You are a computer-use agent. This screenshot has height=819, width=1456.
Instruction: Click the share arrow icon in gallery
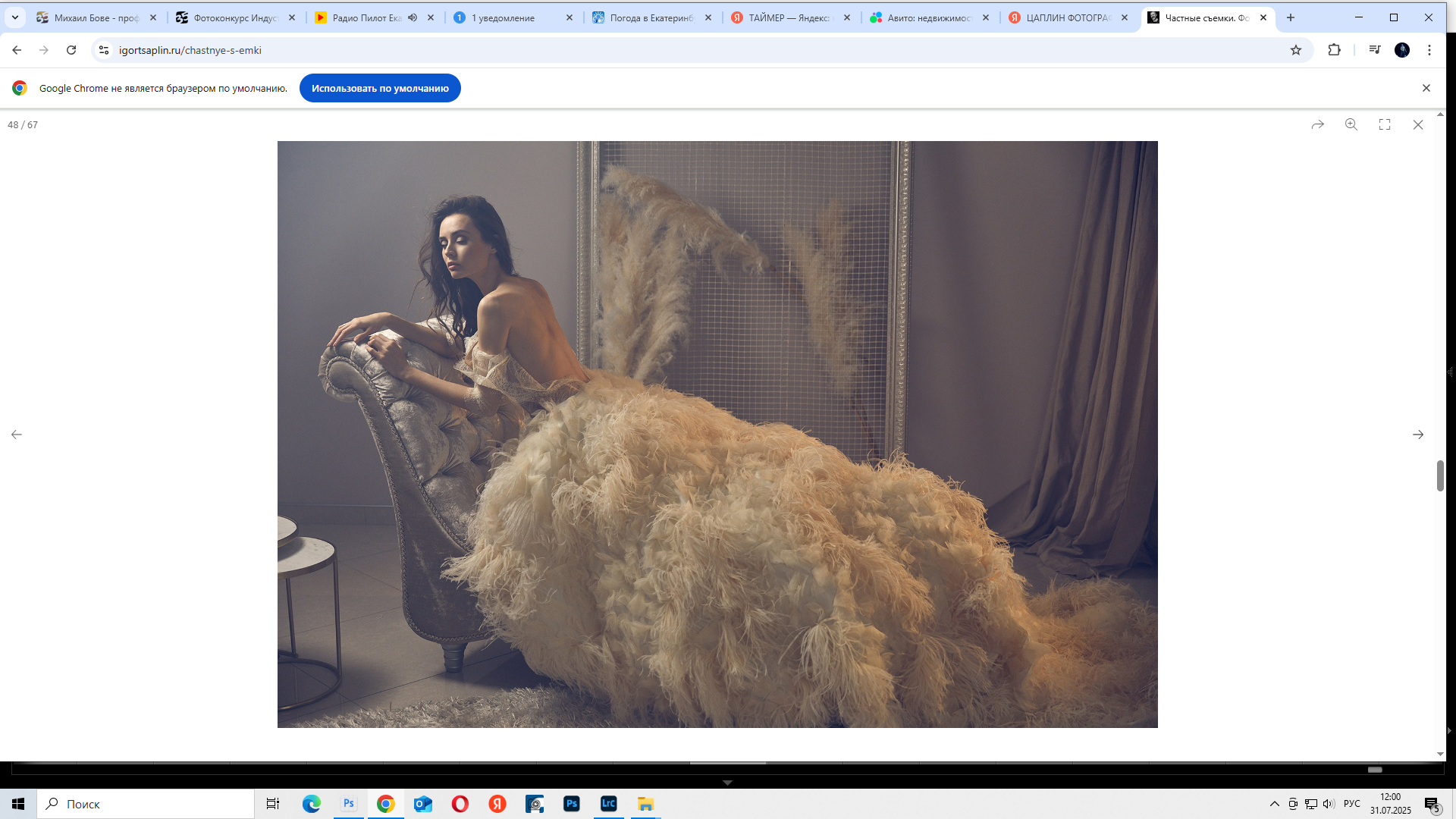[1318, 124]
